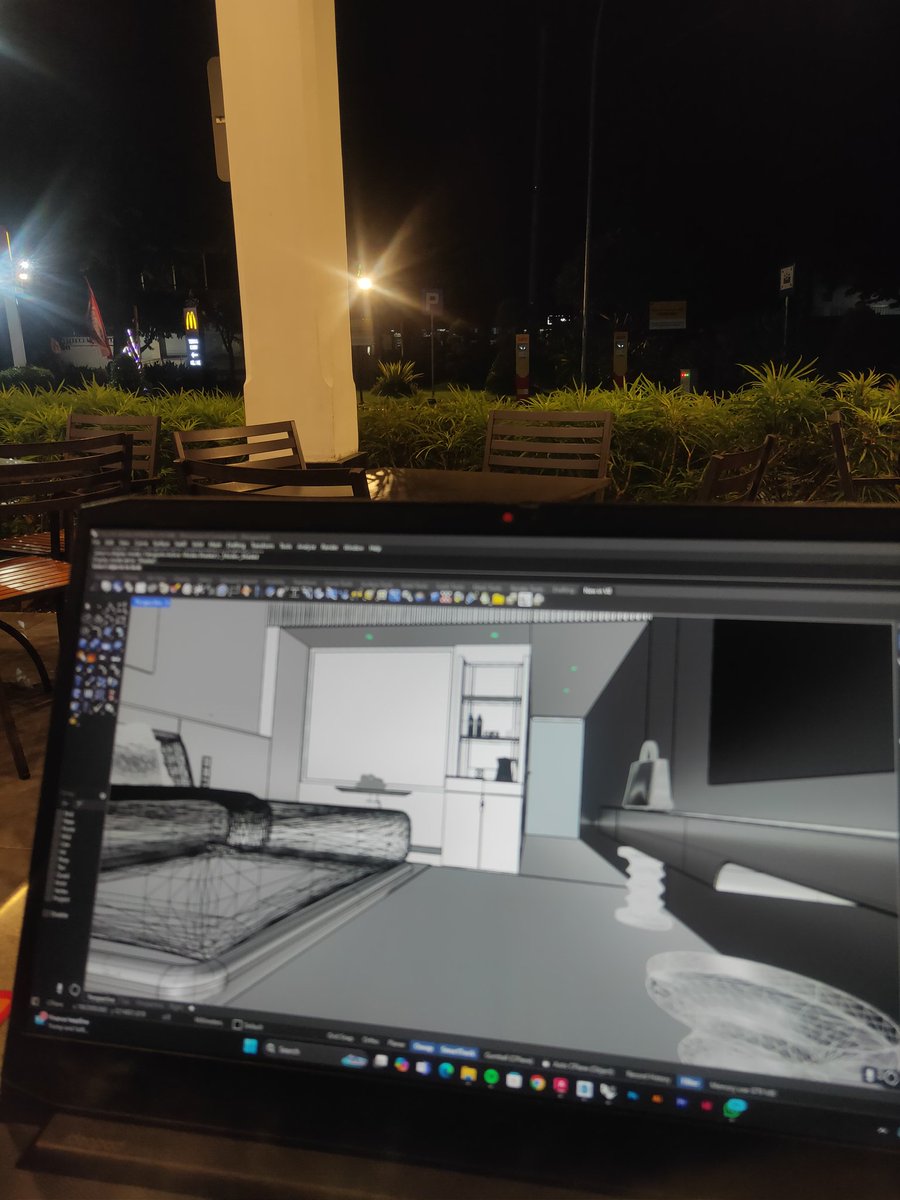Image resolution: width=900 pixels, height=1200 pixels.
Task: Toggle Record History in the status bar
Action: 648,1077
